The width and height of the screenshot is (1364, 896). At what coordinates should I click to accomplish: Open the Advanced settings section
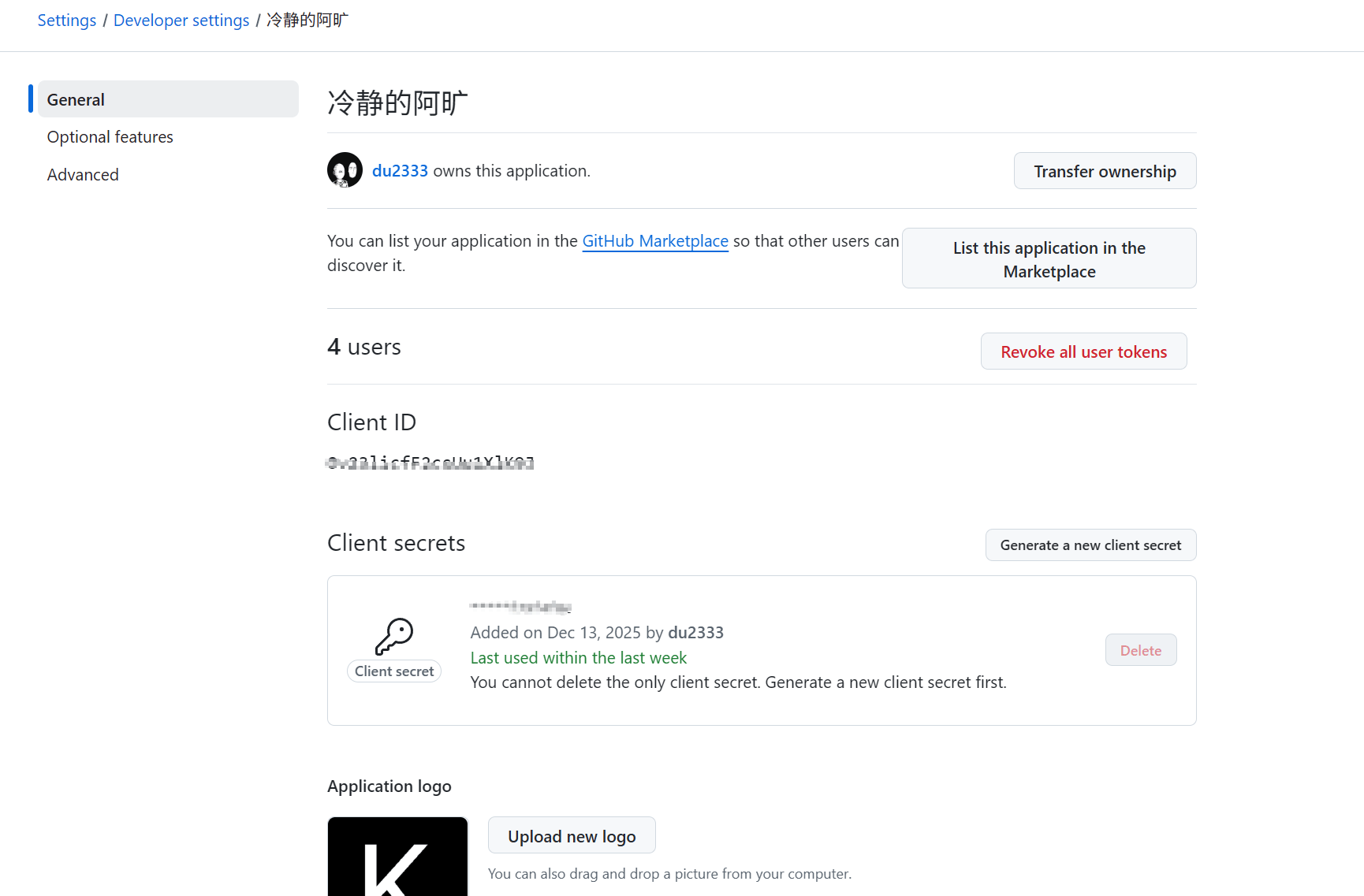(83, 174)
